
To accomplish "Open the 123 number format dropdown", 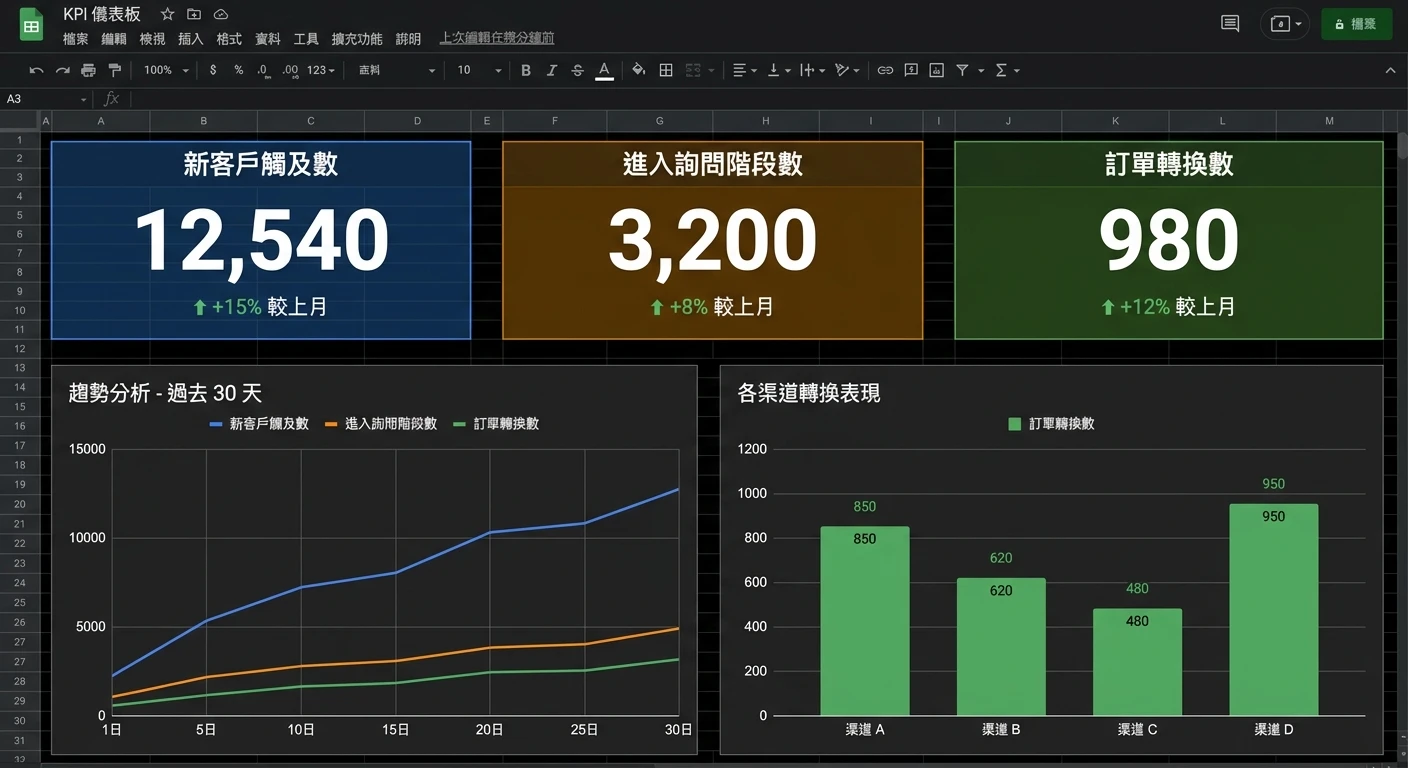I will point(321,70).
